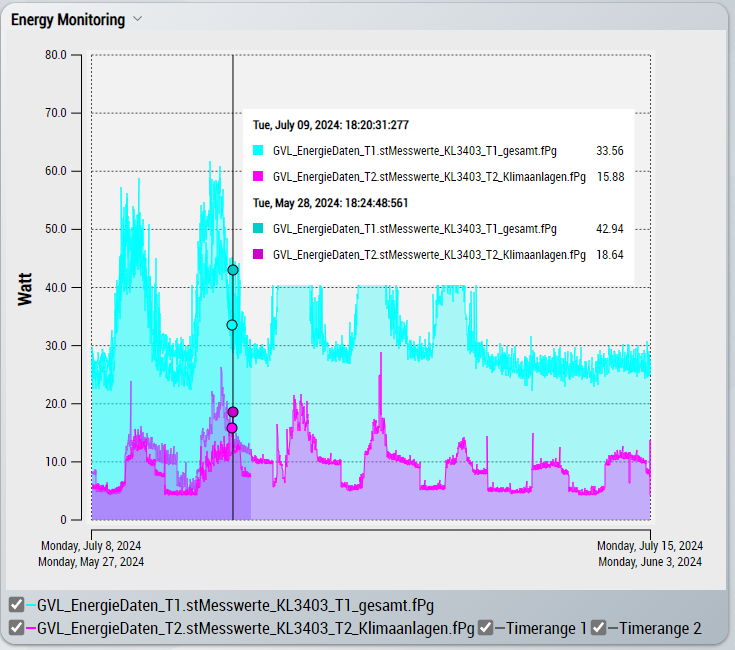Click the Energy Monitoring panel title
This screenshot has height=650, width=735.
[68, 20]
